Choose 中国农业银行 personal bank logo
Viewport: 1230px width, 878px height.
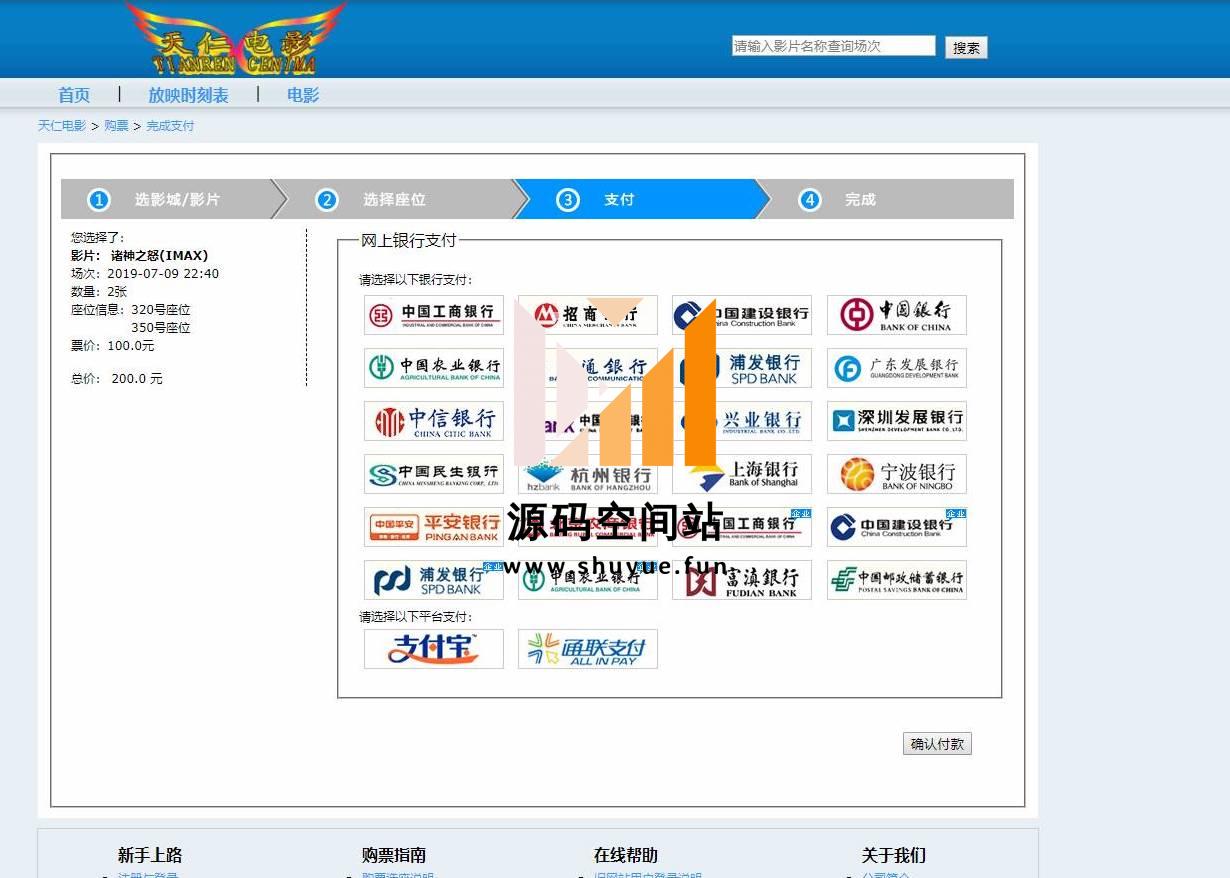434,368
